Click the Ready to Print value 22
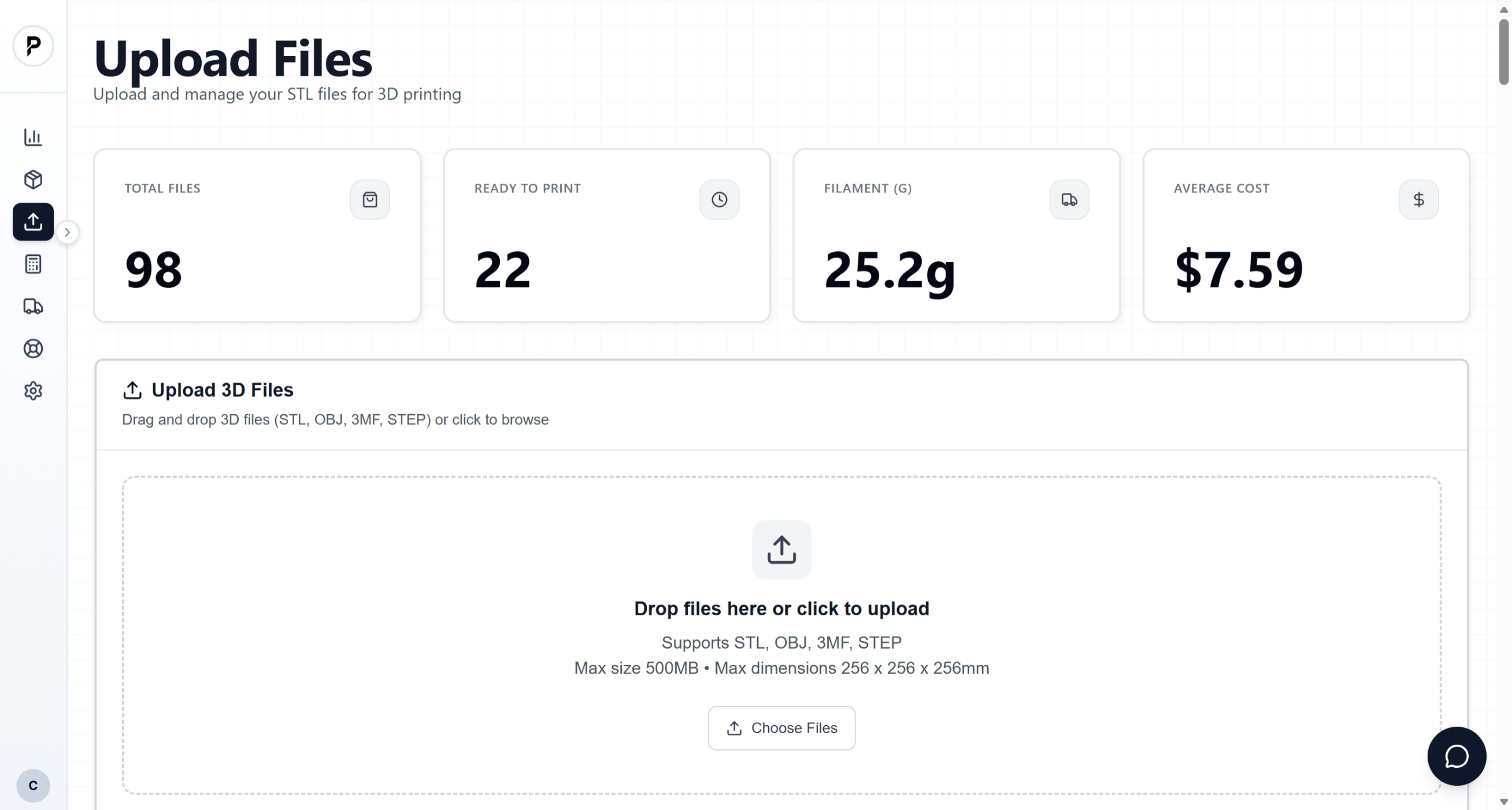Image resolution: width=1512 pixels, height=810 pixels. pos(502,270)
